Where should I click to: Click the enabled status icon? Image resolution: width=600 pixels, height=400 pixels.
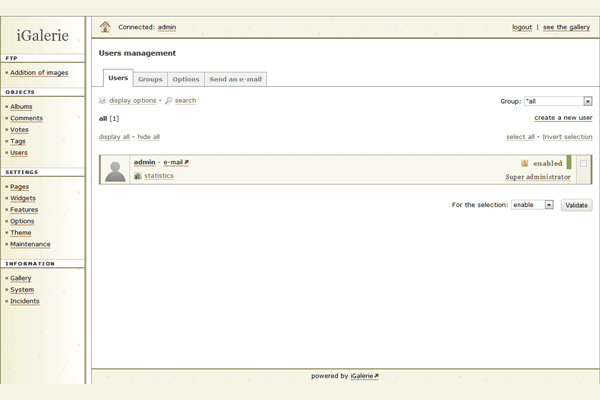(524, 163)
